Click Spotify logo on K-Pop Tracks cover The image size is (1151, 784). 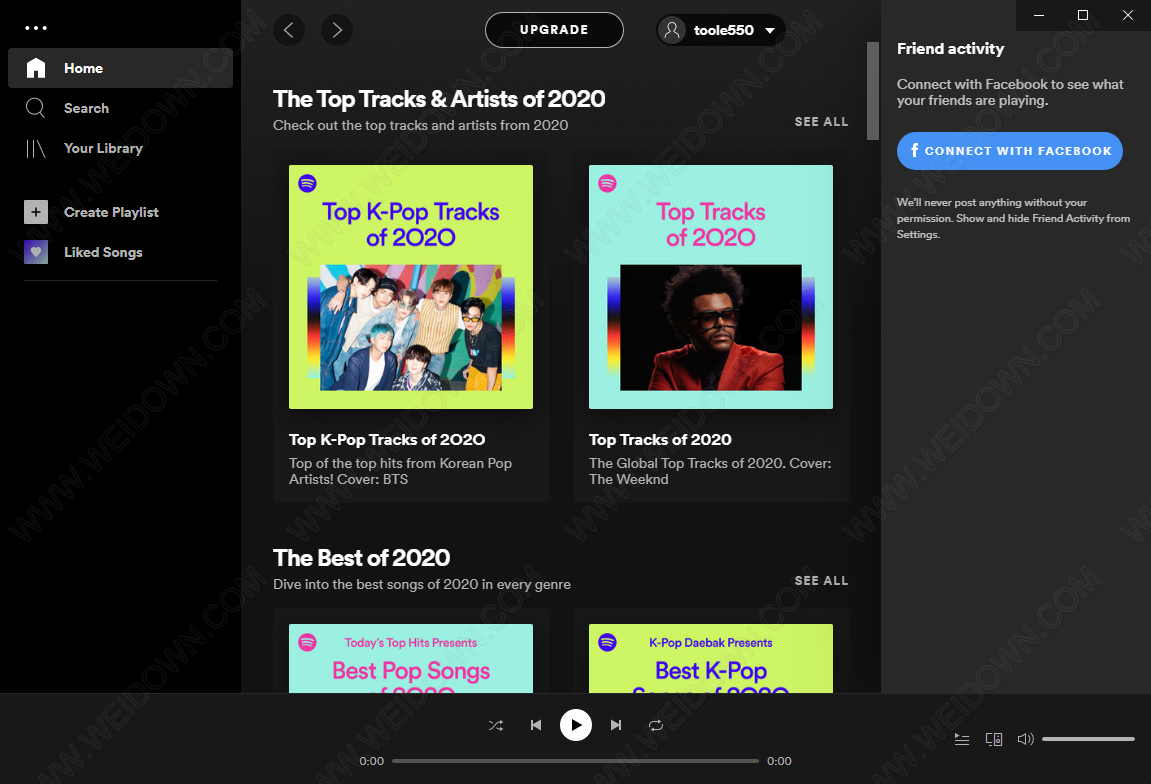[x=308, y=183]
